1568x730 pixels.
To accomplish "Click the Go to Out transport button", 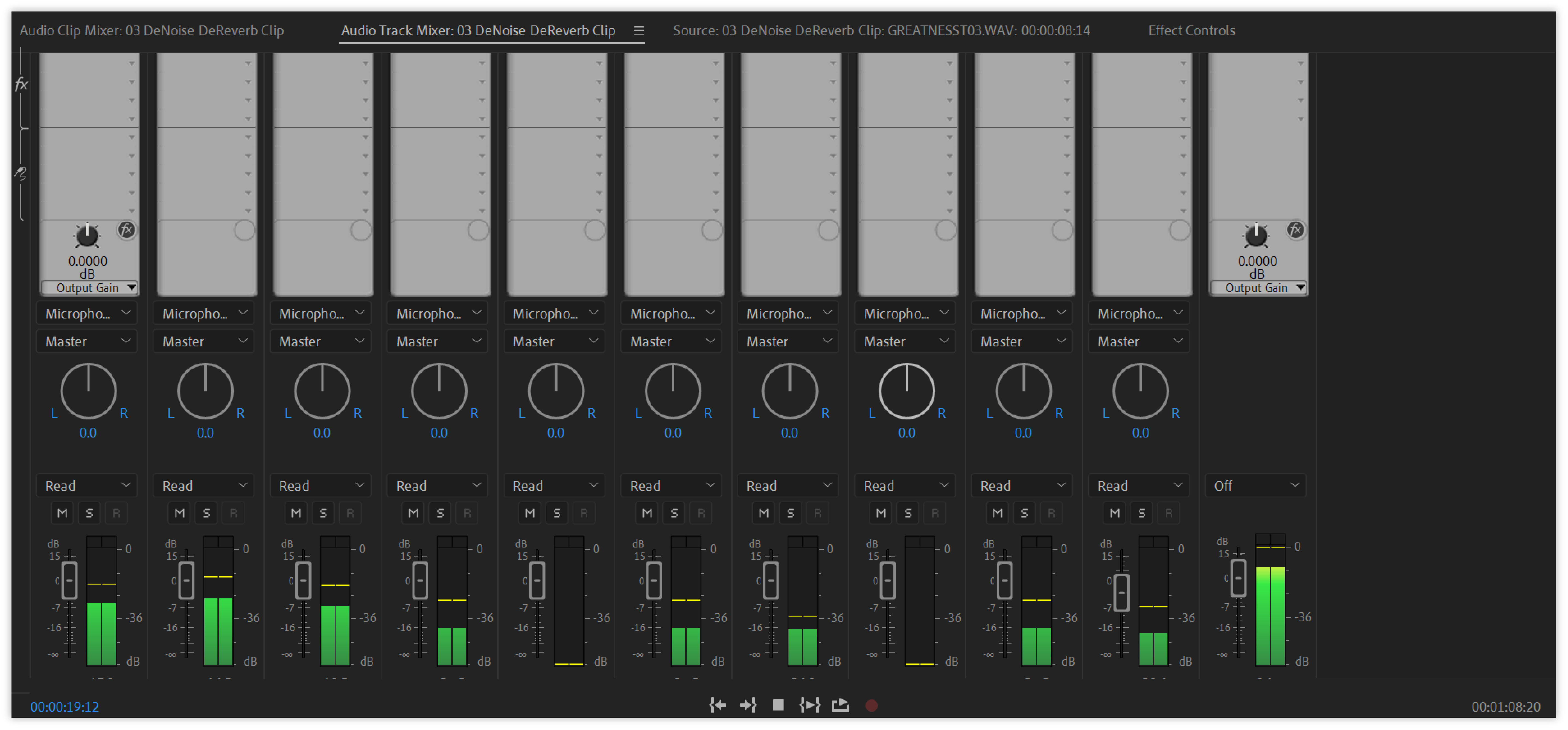I will click(x=748, y=706).
